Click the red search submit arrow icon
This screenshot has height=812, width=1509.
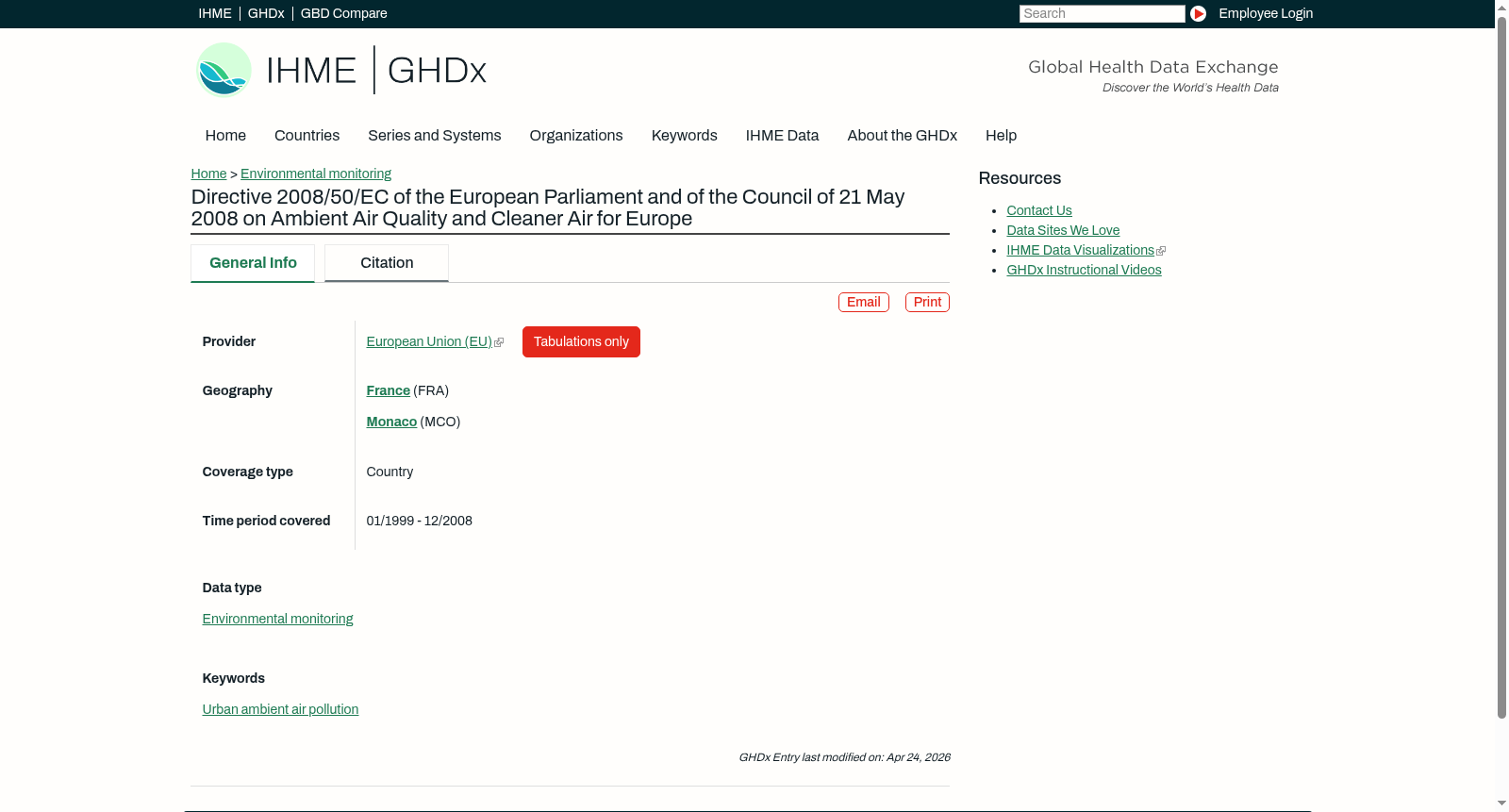[1198, 13]
